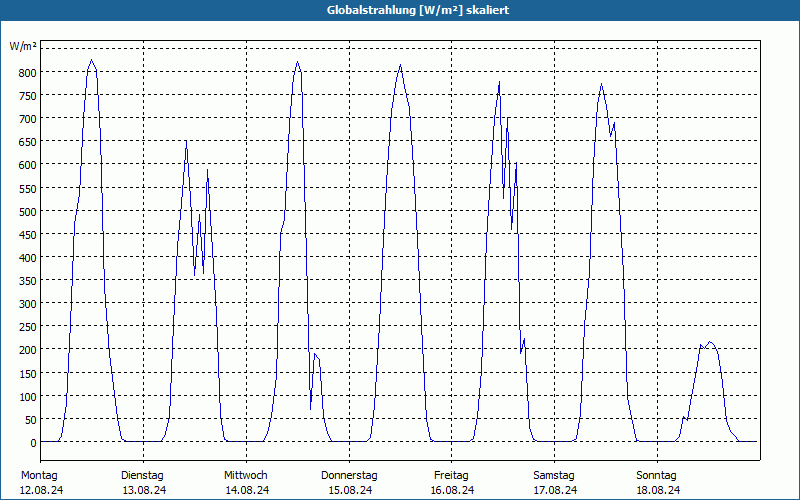Click the W/m² axis unit label
The height and width of the screenshot is (500, 800).
(x=23, y=46)
